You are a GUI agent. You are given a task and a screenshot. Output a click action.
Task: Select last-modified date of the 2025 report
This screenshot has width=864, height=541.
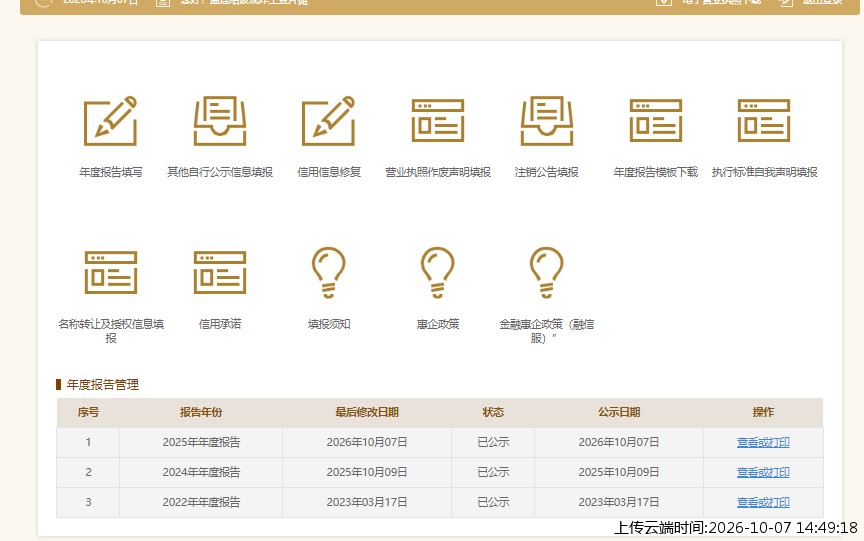[x=367, y=442]
